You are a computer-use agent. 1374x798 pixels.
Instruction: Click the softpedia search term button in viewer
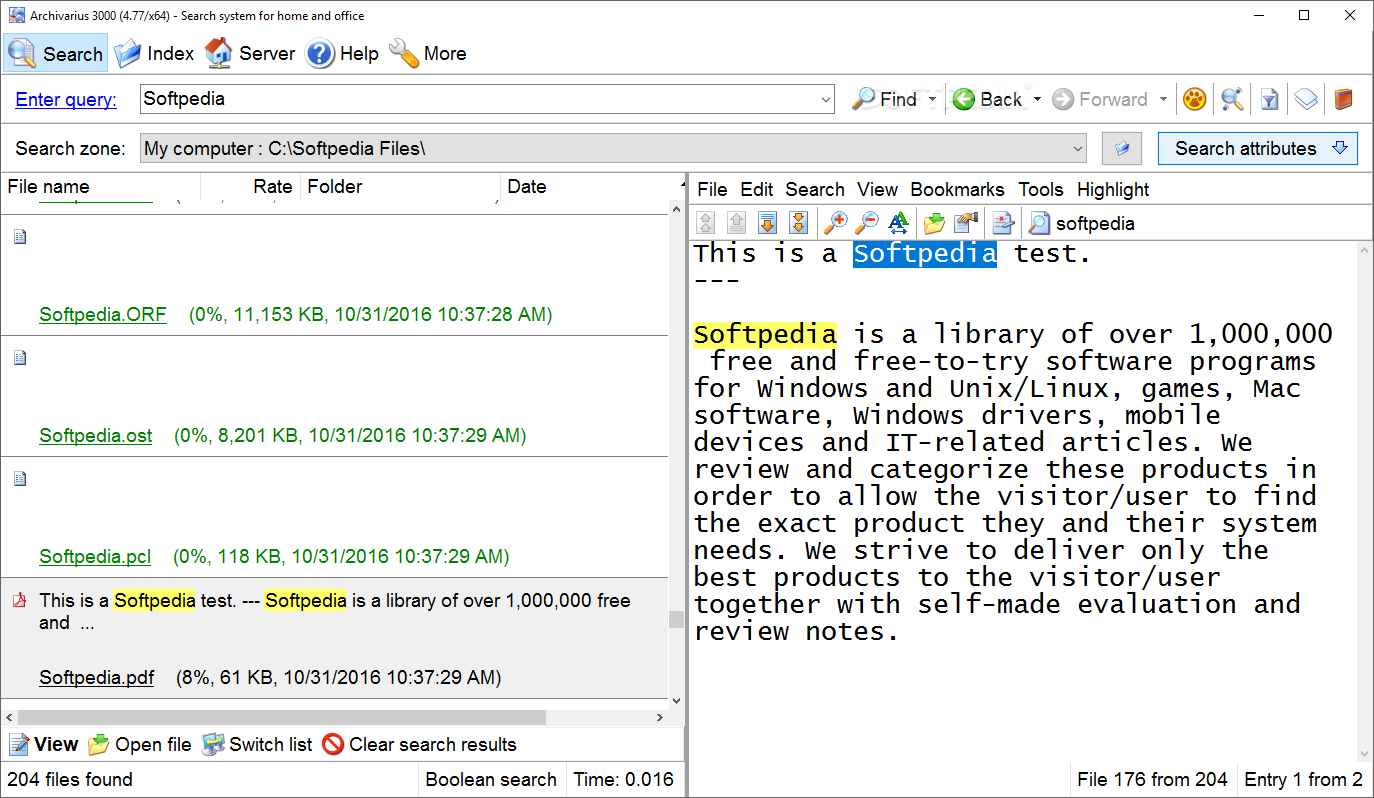(1082, 223)
